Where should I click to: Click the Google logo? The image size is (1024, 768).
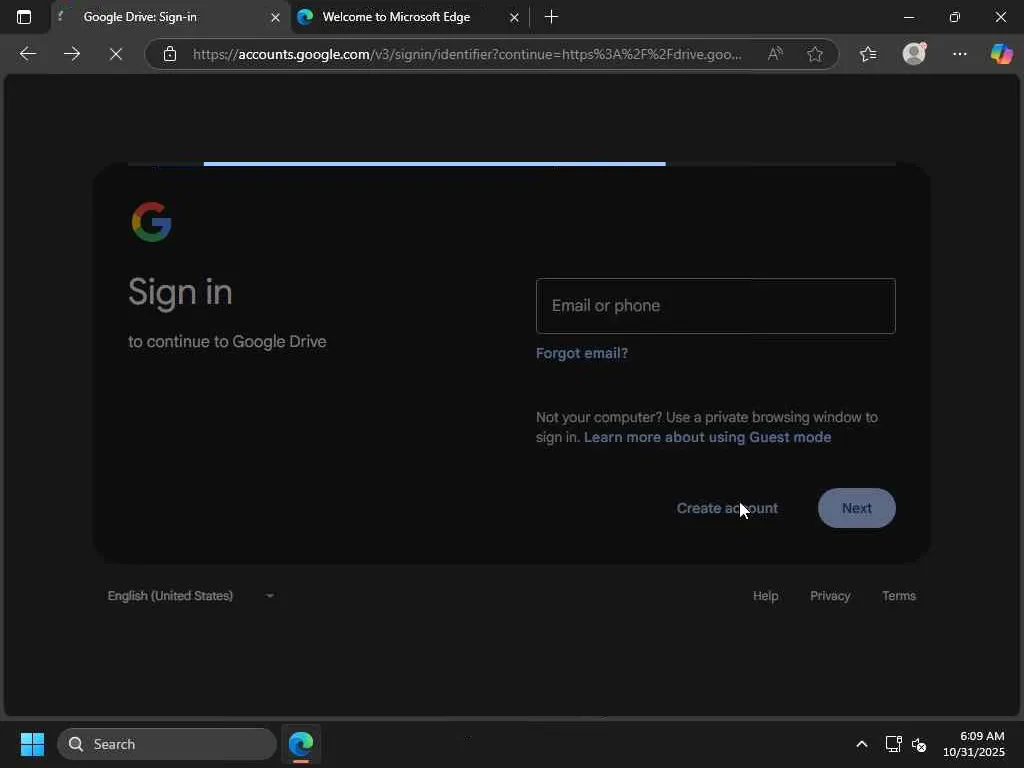(152, 222)
